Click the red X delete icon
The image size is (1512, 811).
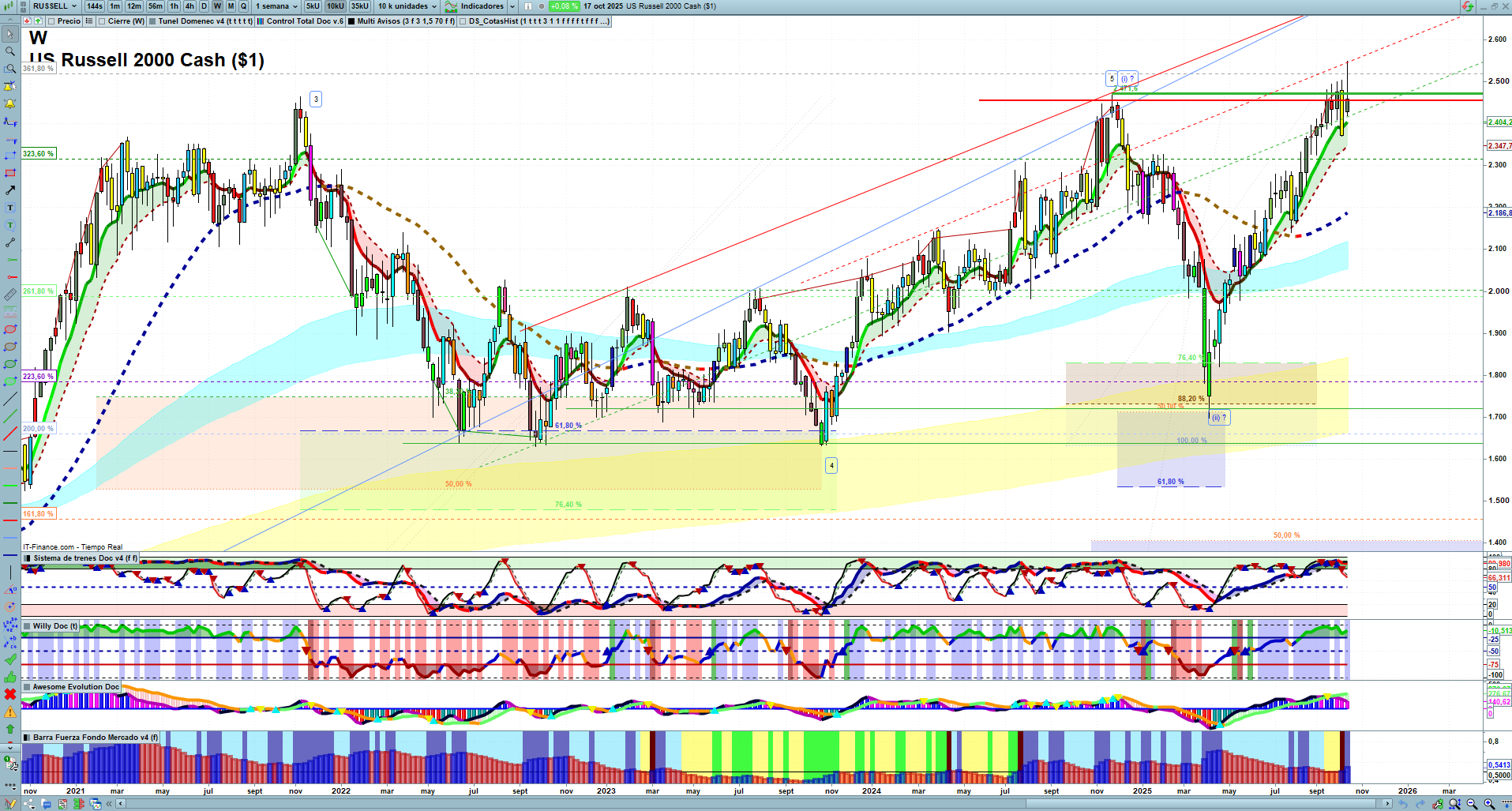point(10,694)
